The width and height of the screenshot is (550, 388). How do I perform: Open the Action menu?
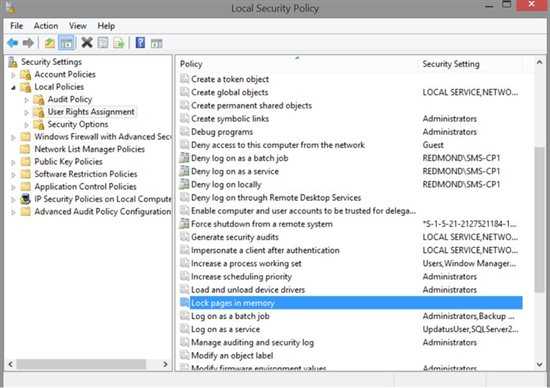pos(46,26)
